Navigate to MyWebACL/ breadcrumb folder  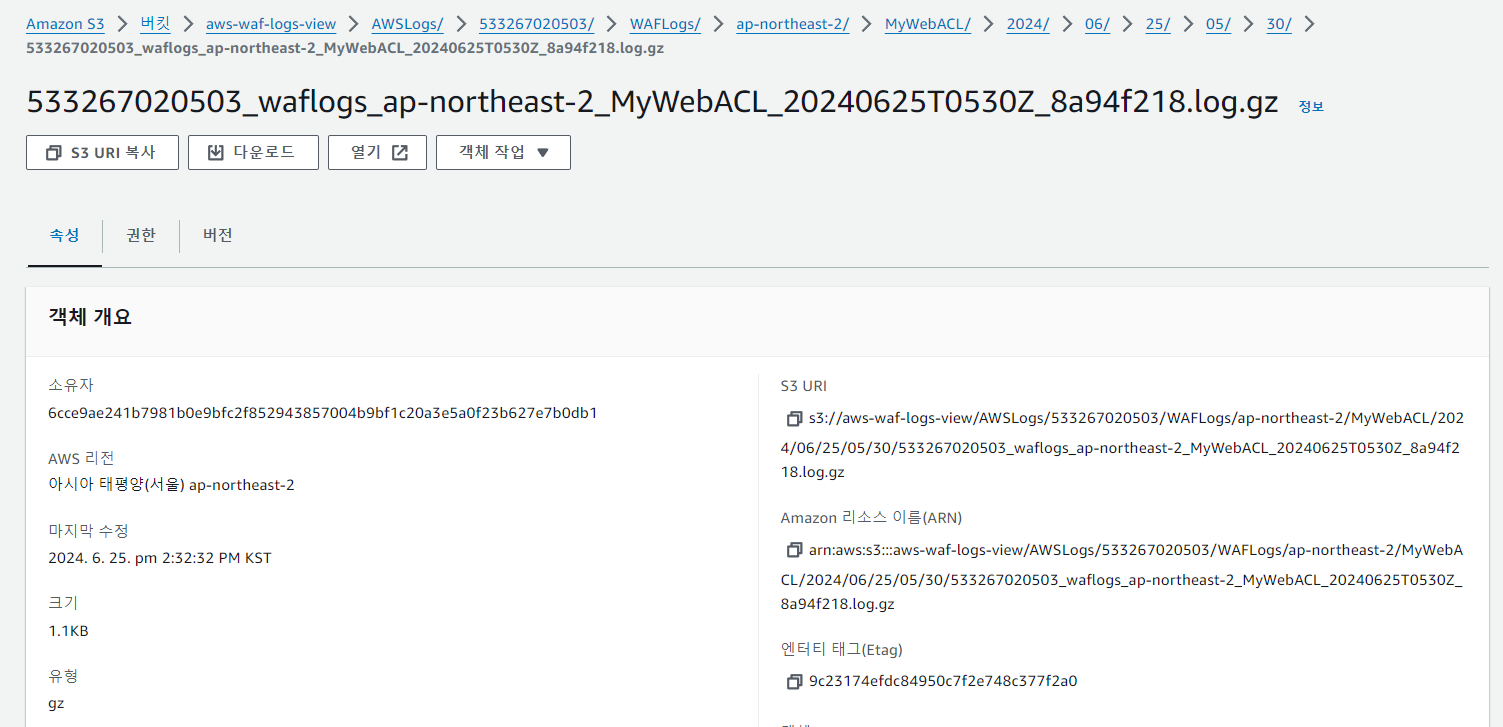[927, 24]
